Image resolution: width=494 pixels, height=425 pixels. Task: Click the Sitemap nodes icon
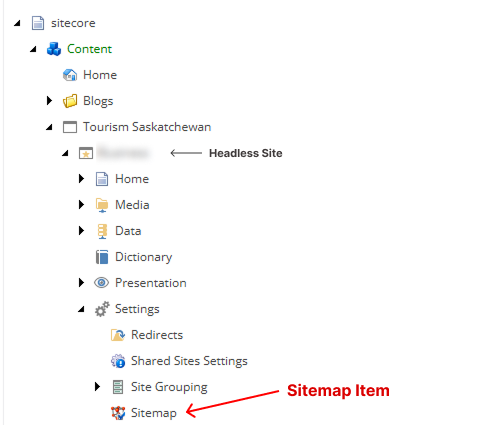click(x=118, y=413)
